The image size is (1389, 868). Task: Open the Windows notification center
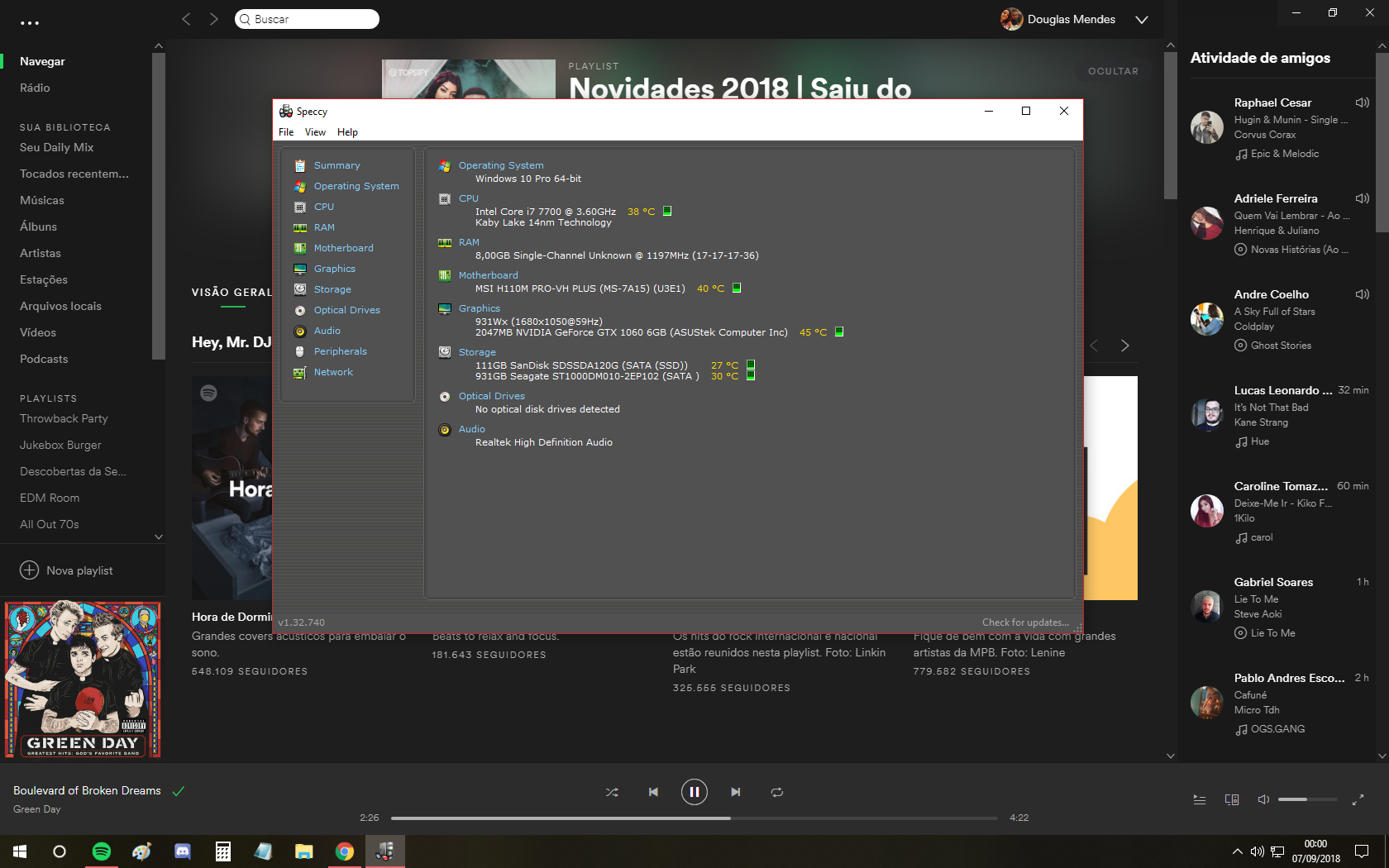click(x=1362, y=851)
